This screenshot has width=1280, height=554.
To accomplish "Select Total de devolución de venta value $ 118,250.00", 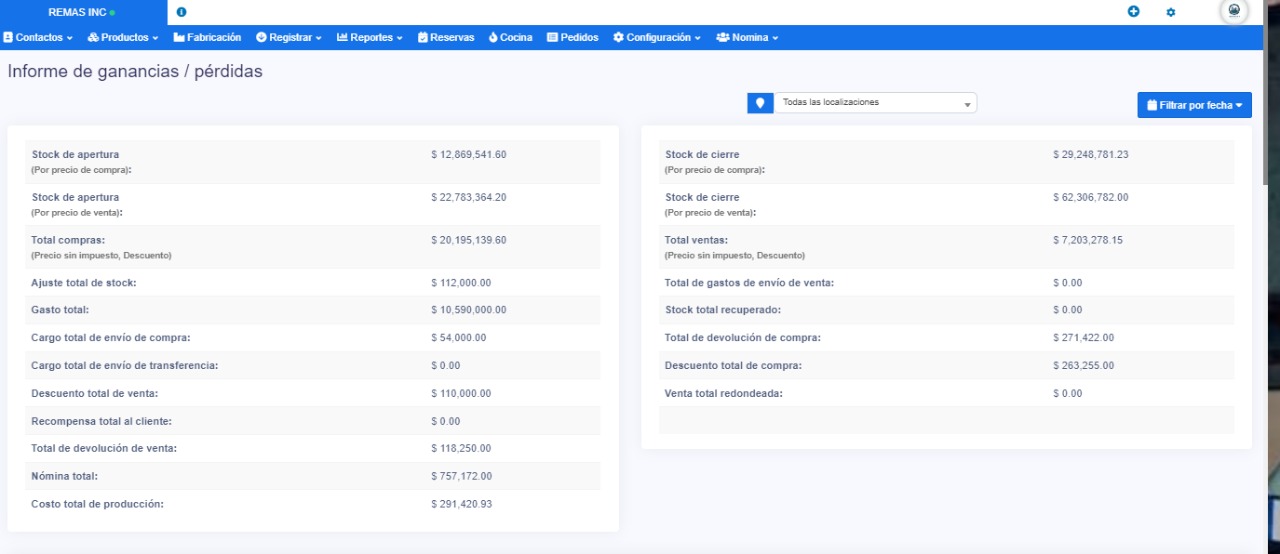I will tap(461, 449).
